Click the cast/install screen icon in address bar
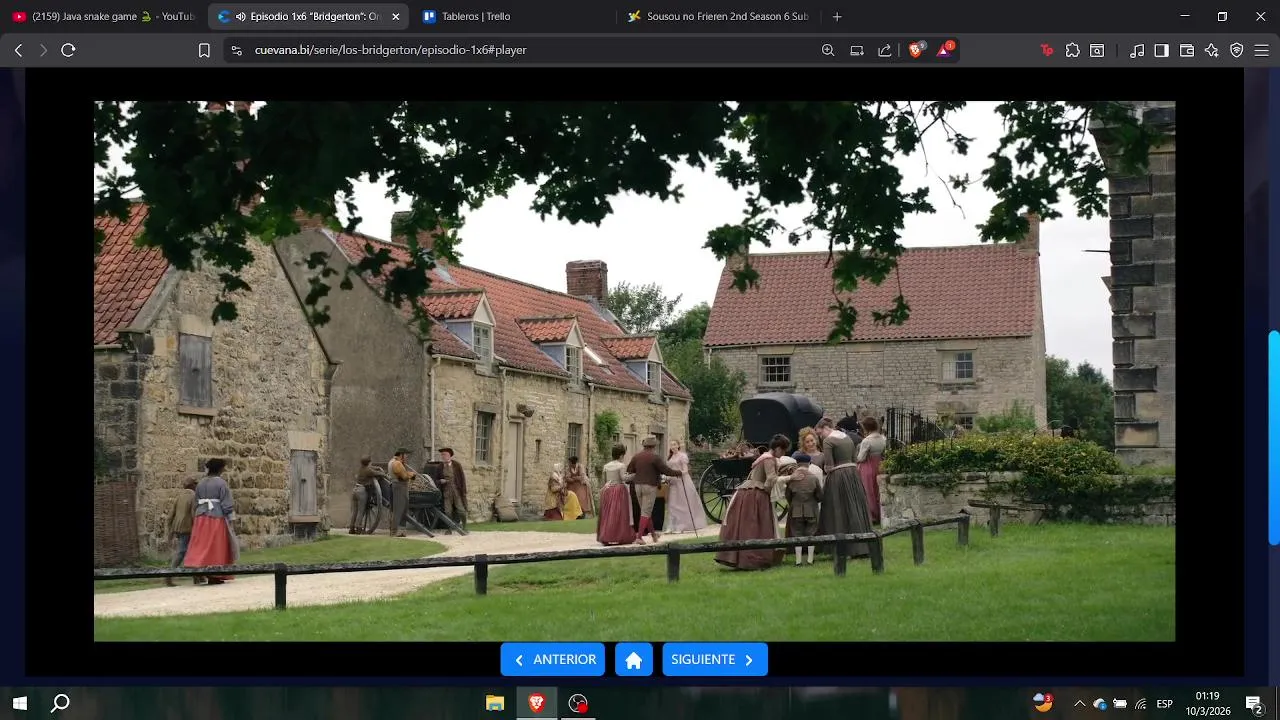Image resolution: width=1280 pixels, height=720 pixels. tap(857, 50)
